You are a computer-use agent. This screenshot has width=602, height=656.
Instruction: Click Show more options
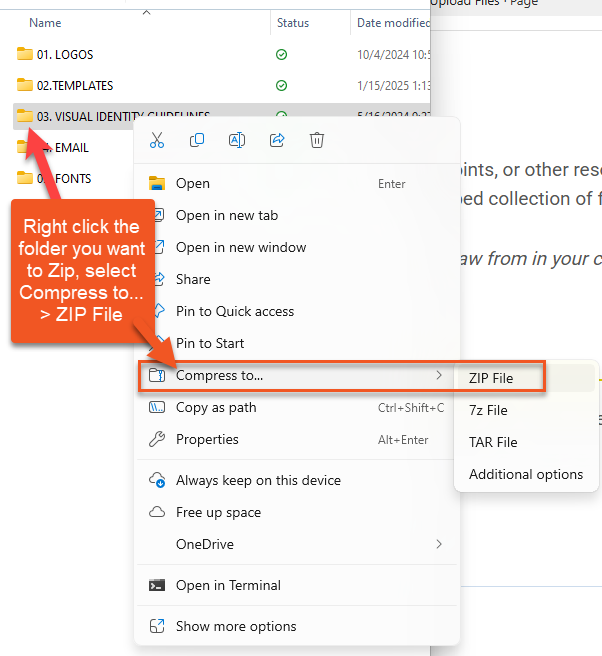click(236, 626)
